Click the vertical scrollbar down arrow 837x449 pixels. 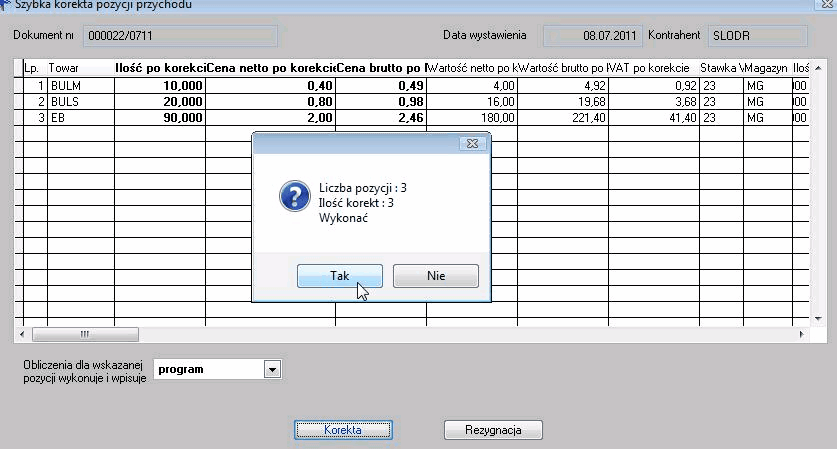coord(818,319)
